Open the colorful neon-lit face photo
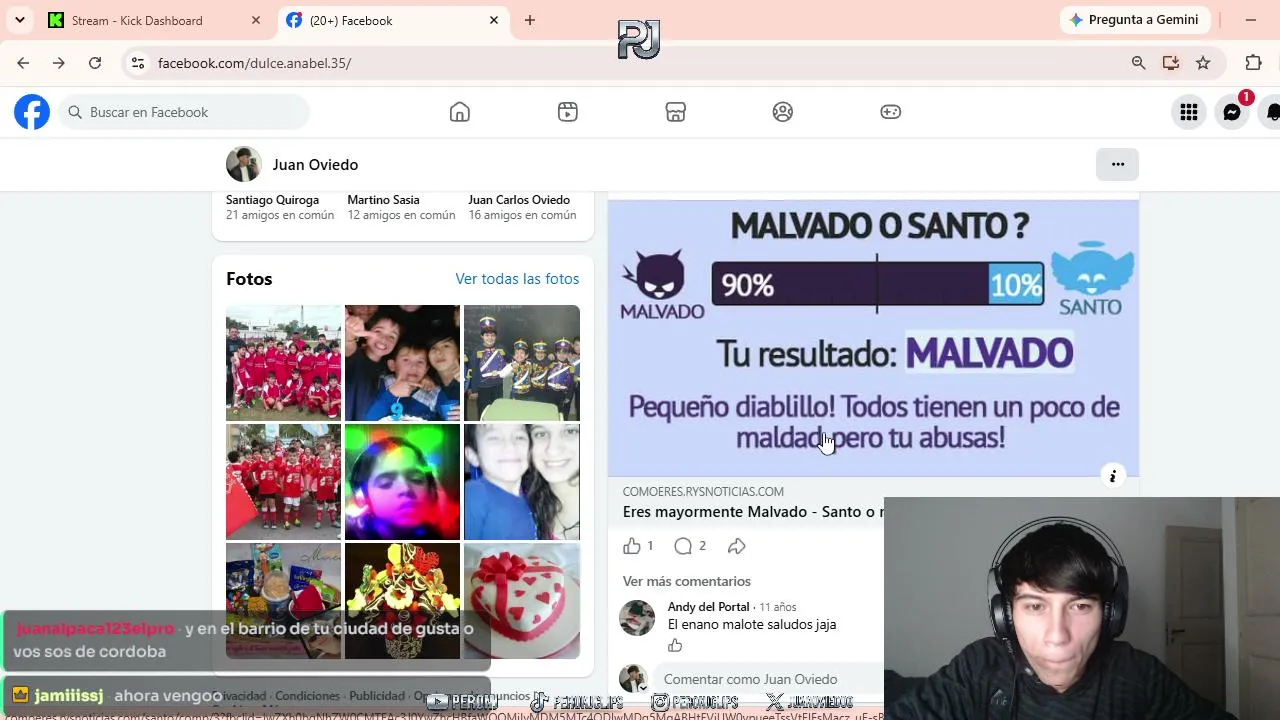 (402, 481)
